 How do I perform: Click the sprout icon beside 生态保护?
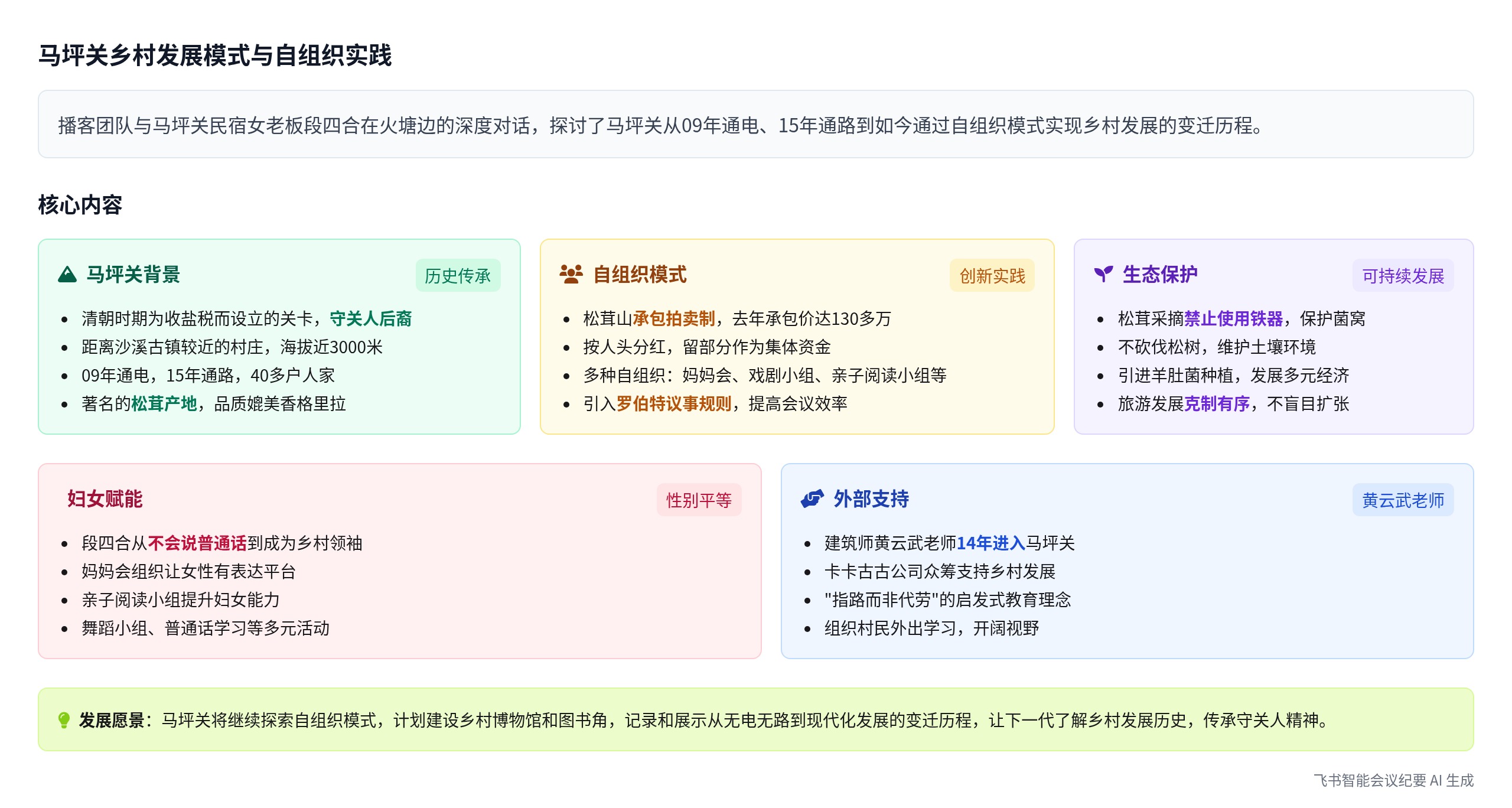[1103, 274]
